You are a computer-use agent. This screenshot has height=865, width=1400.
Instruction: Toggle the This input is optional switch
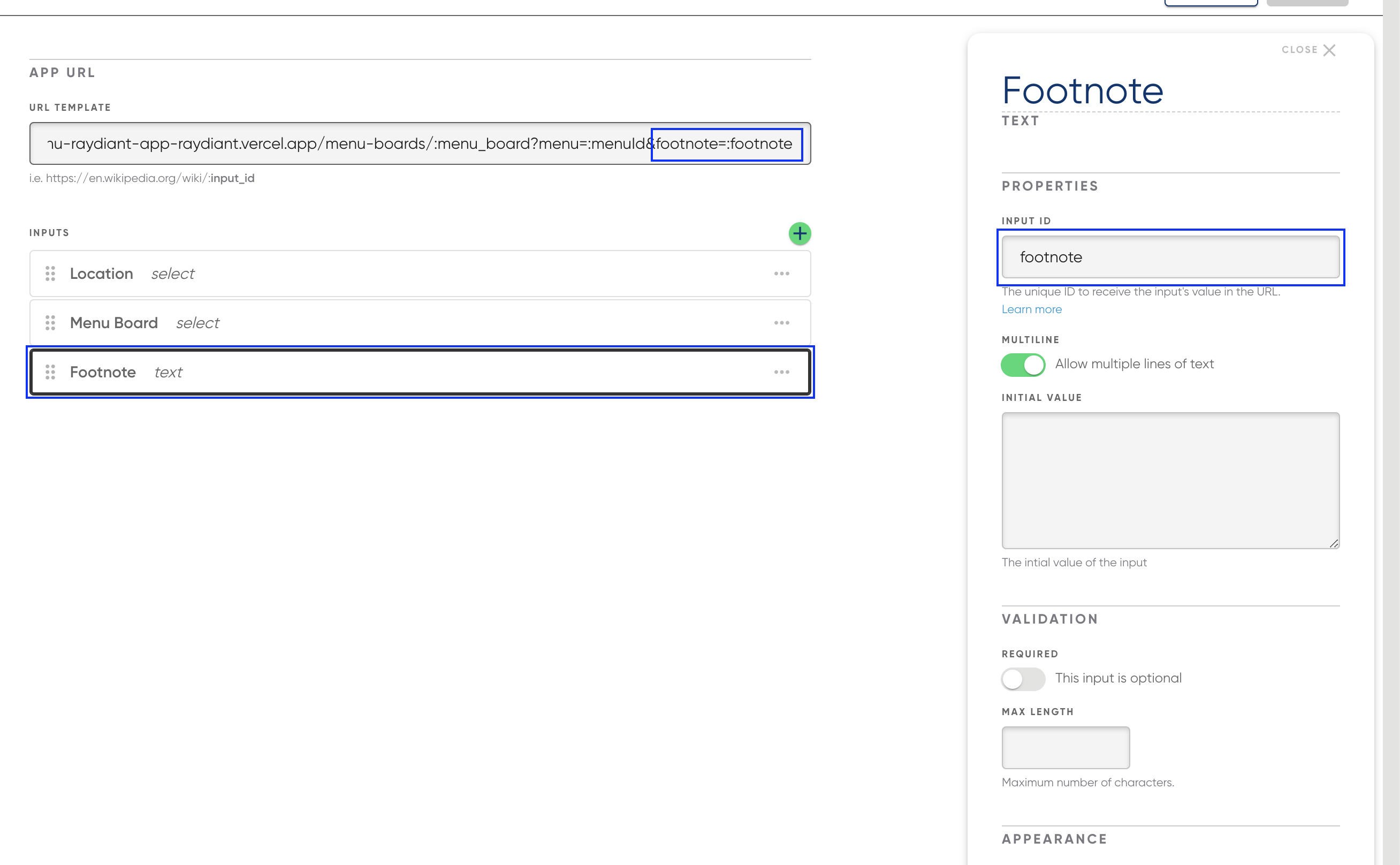1023,679
